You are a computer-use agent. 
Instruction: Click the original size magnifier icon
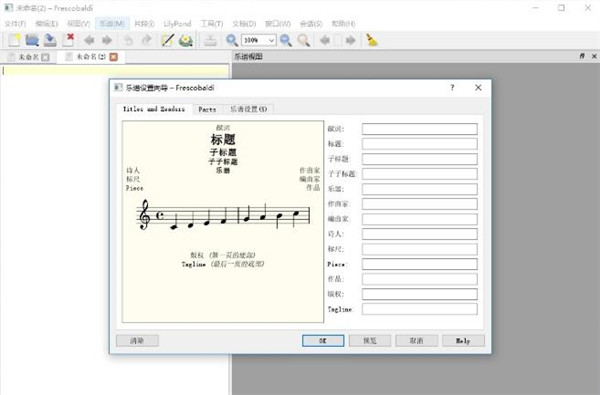click(x=303, y=40)
